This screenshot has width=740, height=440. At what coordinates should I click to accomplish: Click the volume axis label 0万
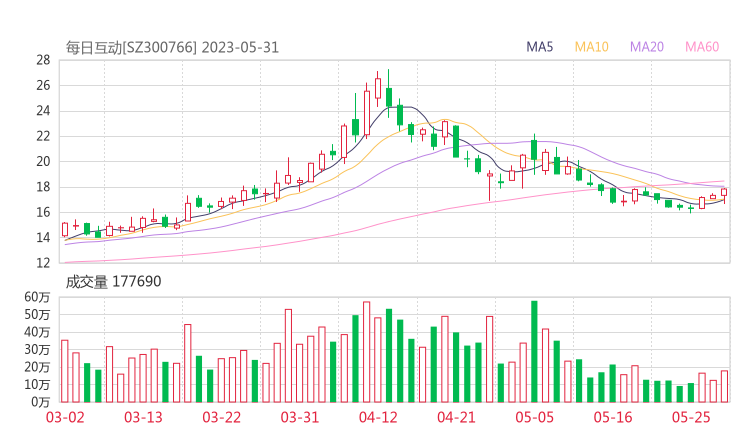click(x=41, y=402)
